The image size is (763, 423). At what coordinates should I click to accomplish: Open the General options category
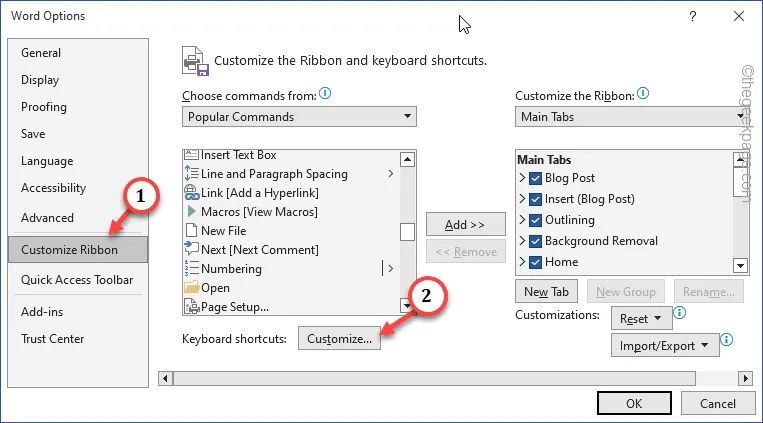point(41,53)
